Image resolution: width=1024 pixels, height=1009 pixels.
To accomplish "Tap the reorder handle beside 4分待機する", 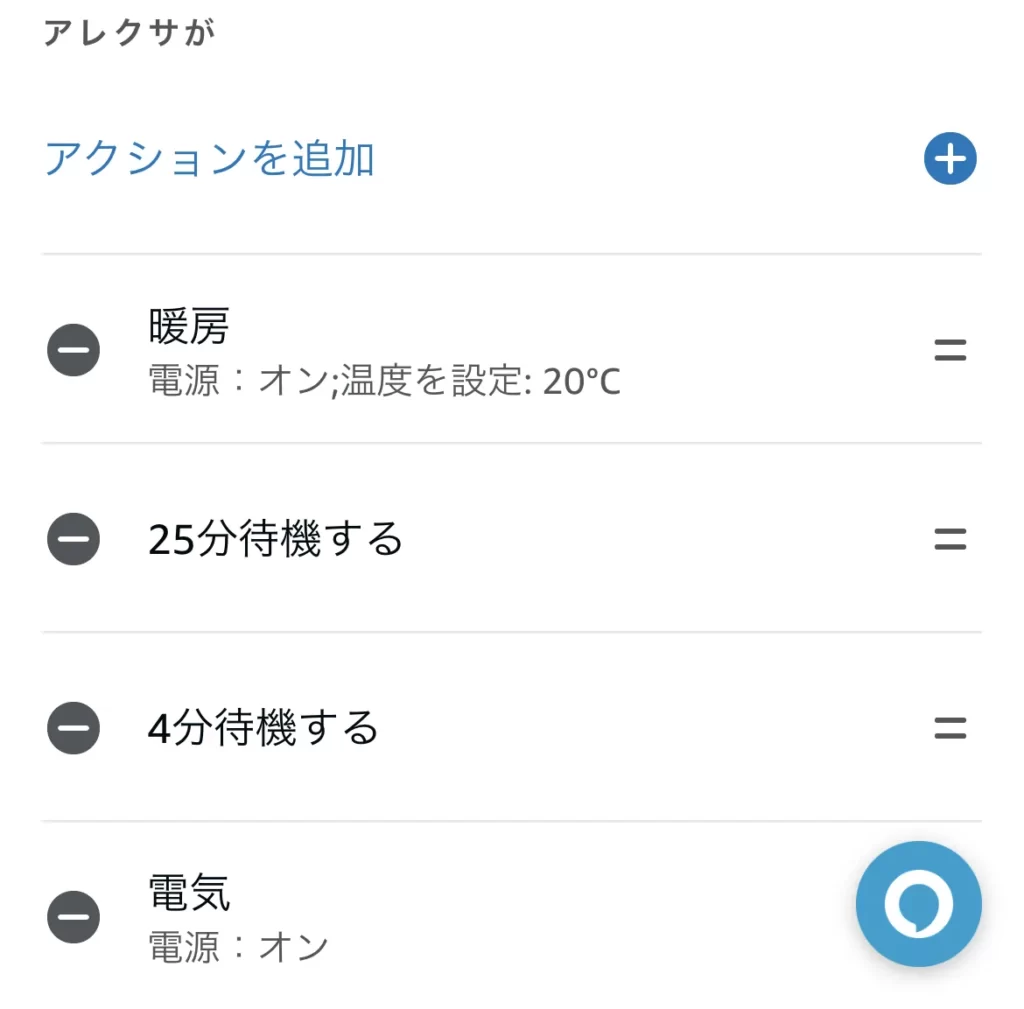I will tap(950, 728).
